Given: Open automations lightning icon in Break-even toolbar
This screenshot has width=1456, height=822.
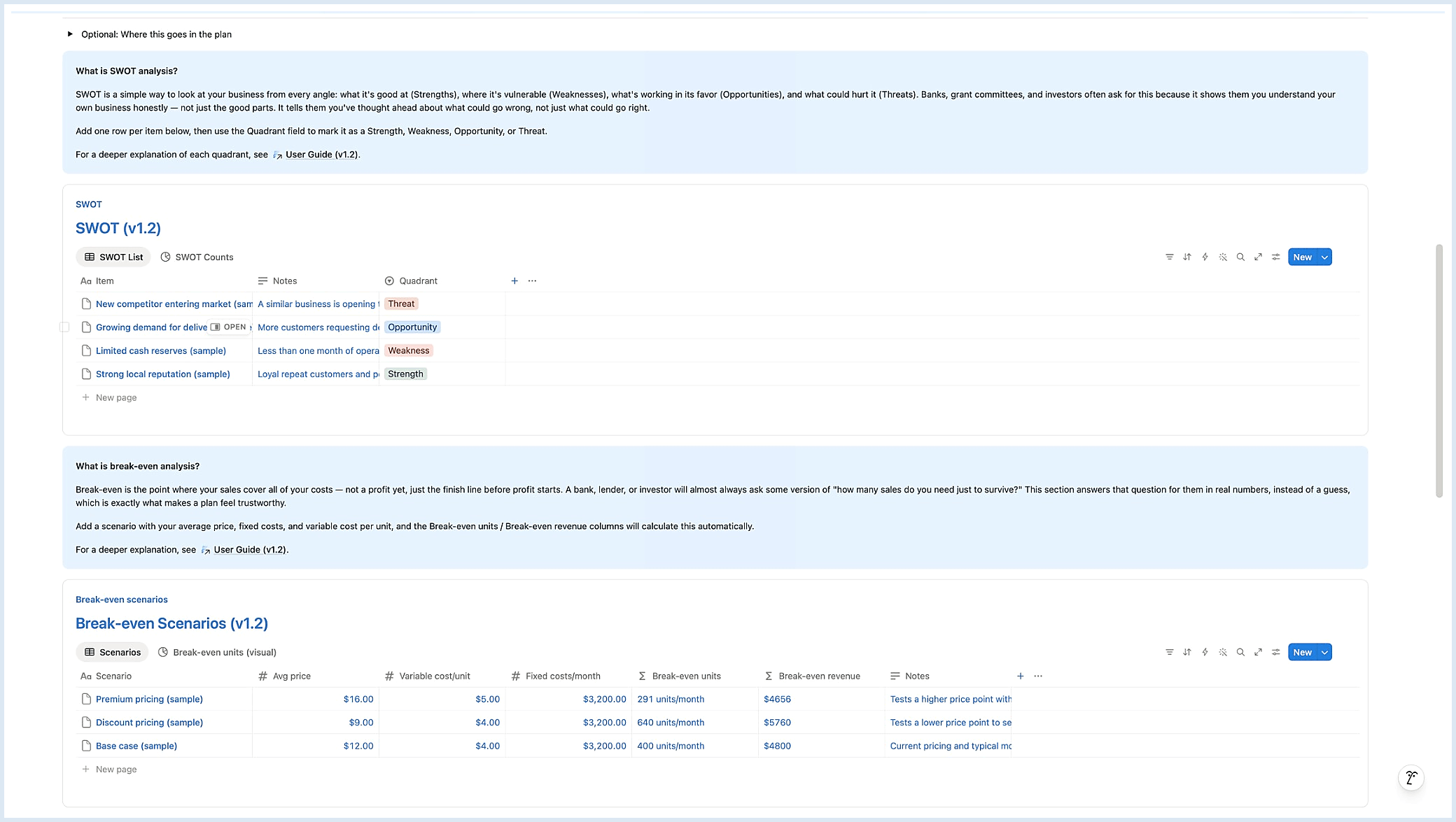Looking at the screenshot, I should [1205, 653].
